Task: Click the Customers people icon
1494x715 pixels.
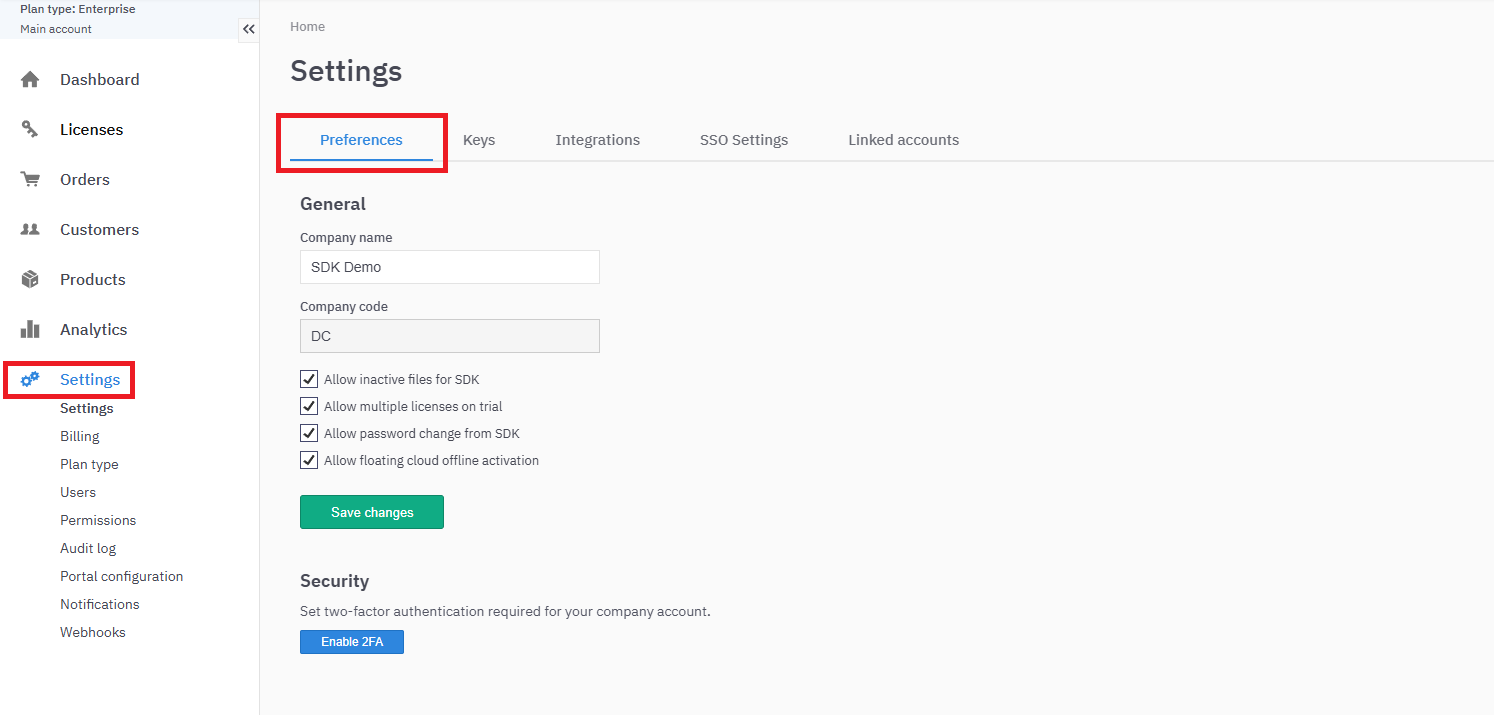Action: pos(30,229)
